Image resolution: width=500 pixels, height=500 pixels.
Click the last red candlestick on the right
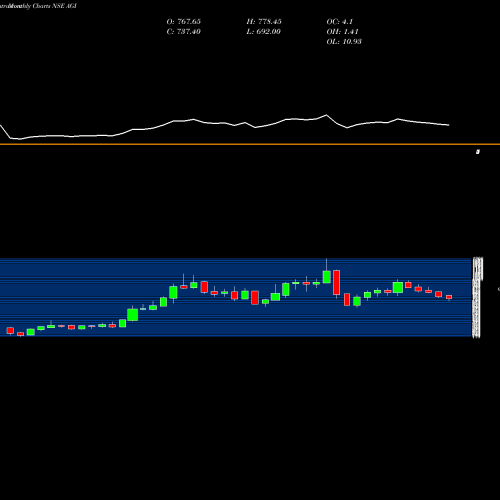[449, 297]
